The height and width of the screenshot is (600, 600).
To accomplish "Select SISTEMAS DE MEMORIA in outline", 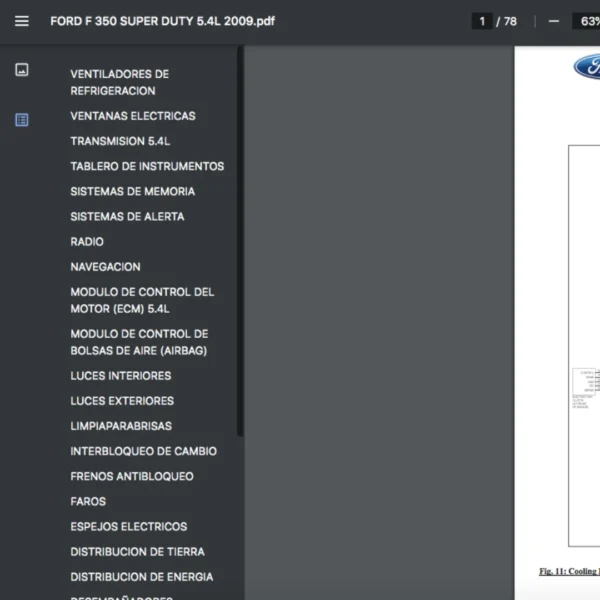I will (132, 191).
